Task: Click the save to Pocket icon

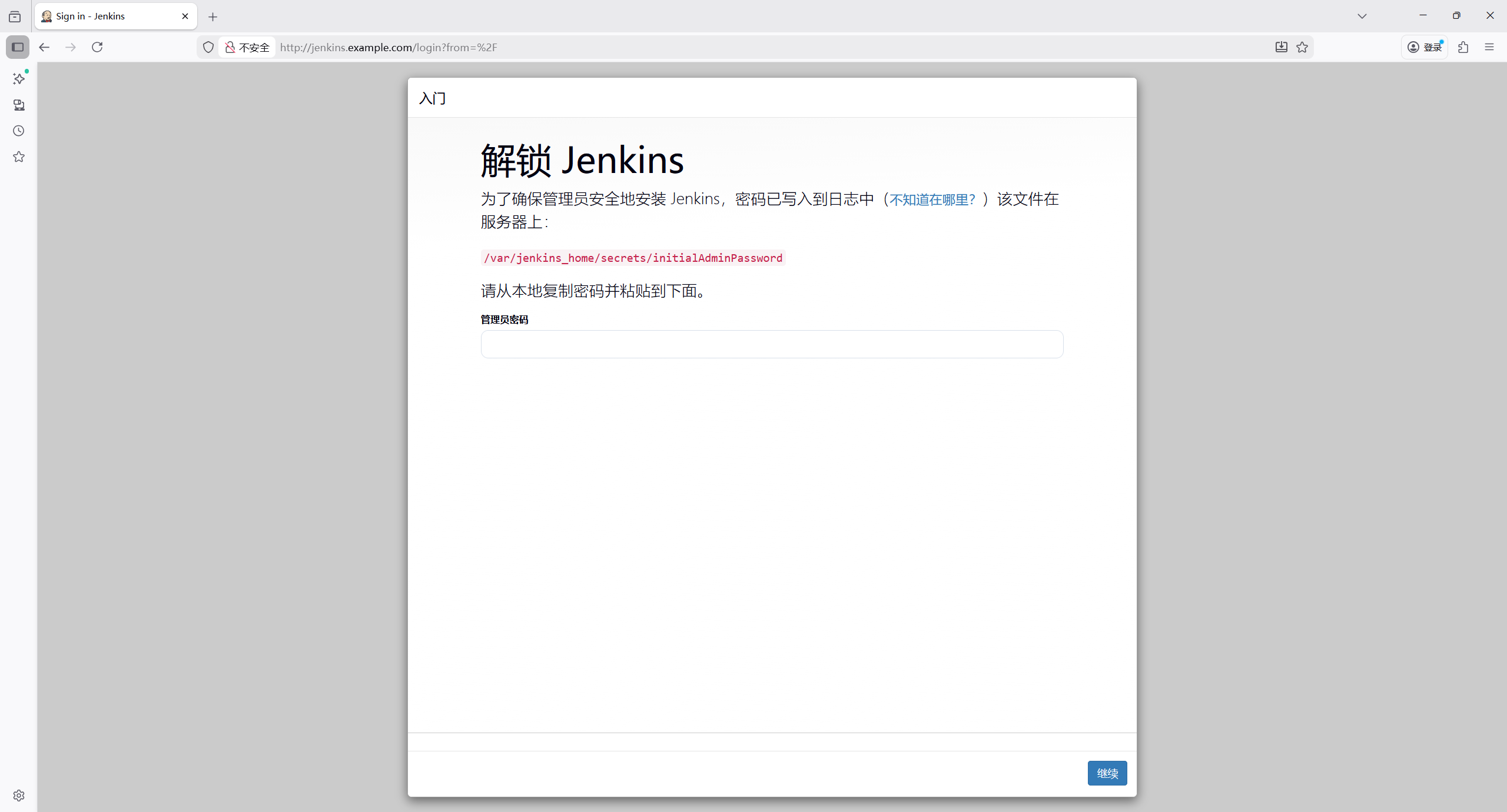Action: (1281, 47)
